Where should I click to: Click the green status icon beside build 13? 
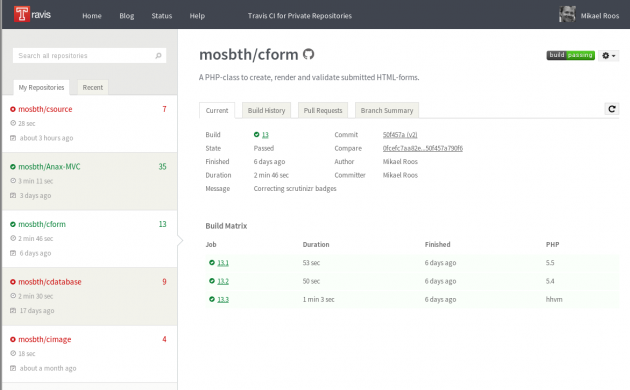point(256,135)
